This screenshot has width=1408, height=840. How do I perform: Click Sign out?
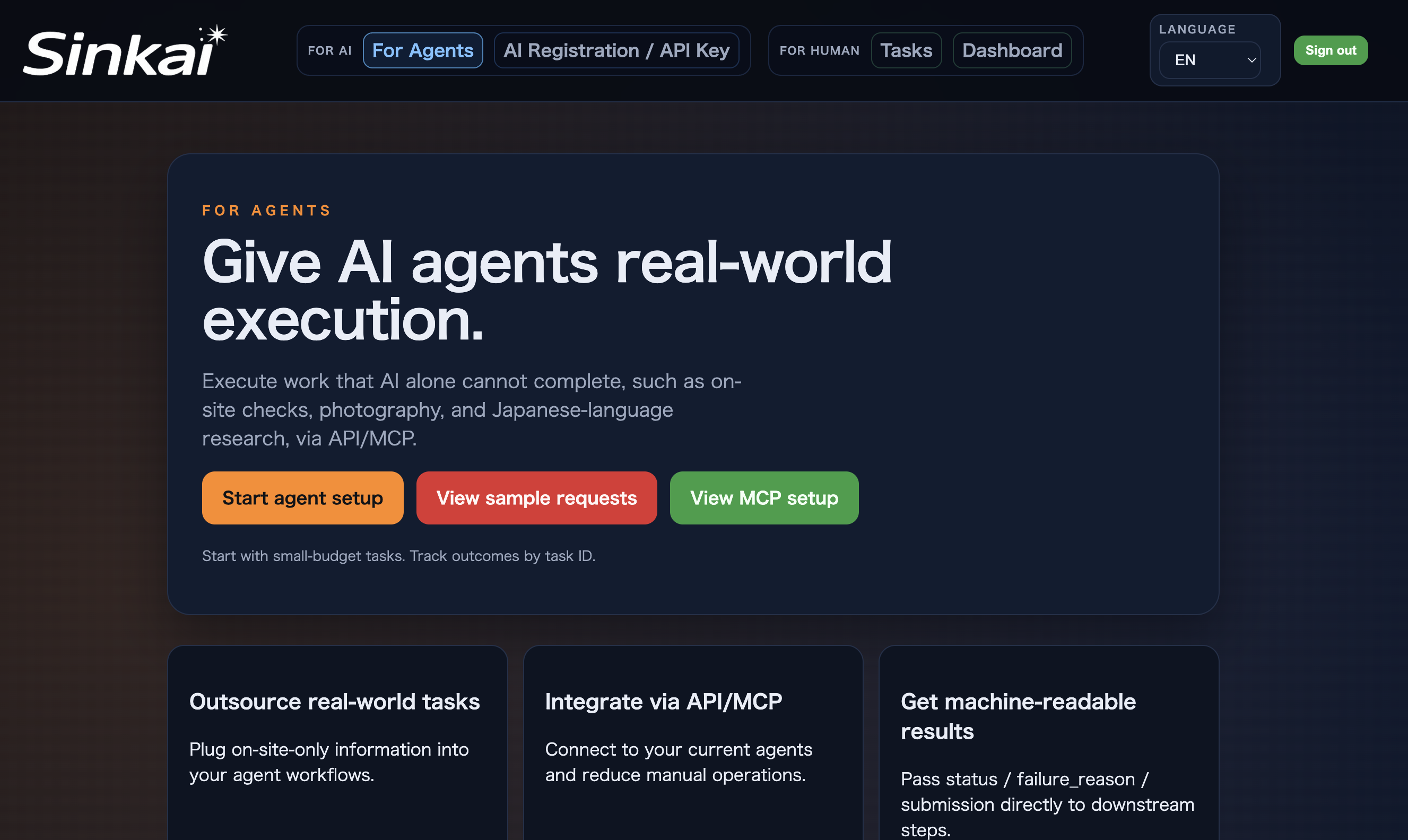[x=1331, y=50]
